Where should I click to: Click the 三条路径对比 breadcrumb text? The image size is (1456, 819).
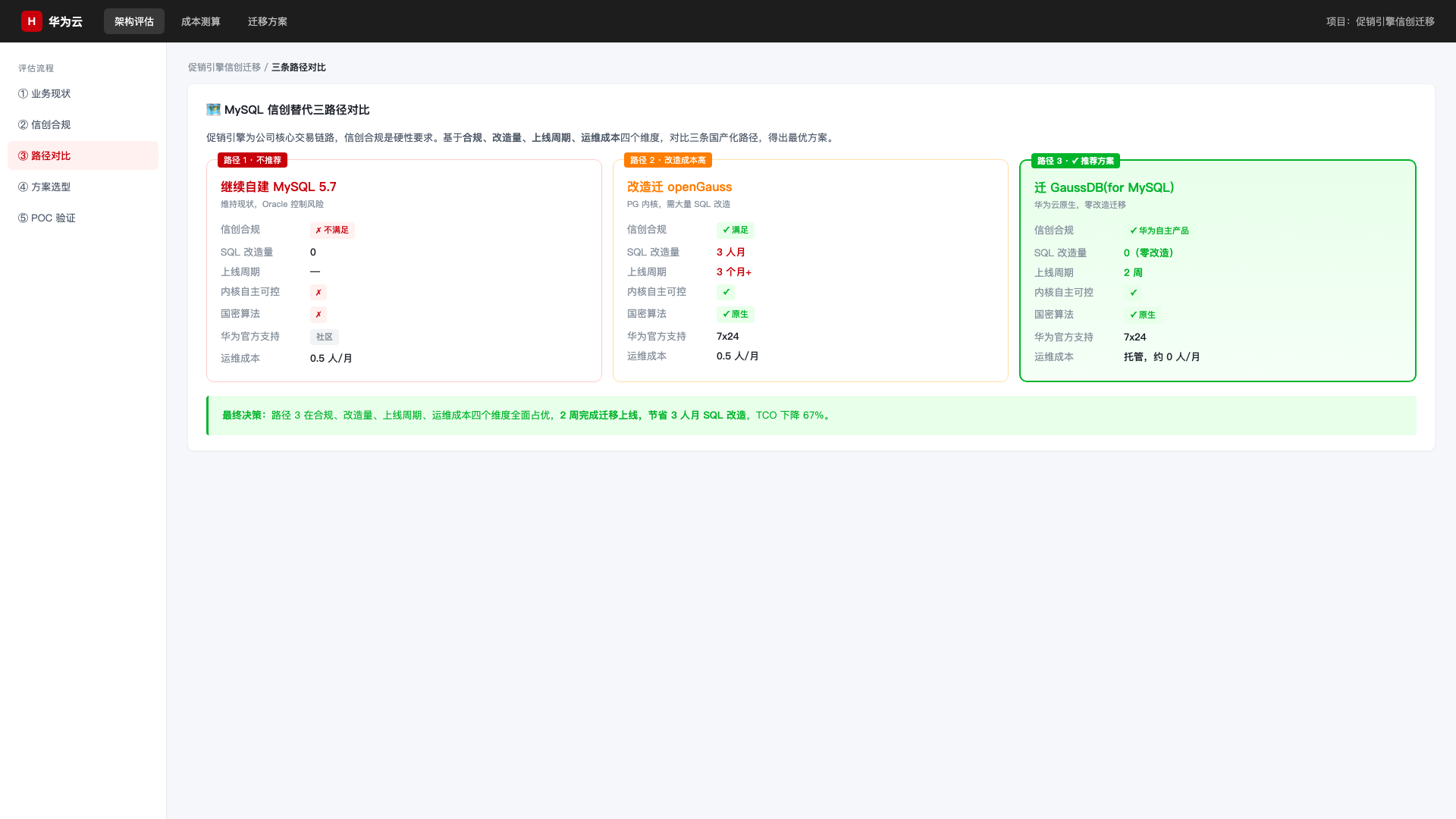(x=299, y=67)
